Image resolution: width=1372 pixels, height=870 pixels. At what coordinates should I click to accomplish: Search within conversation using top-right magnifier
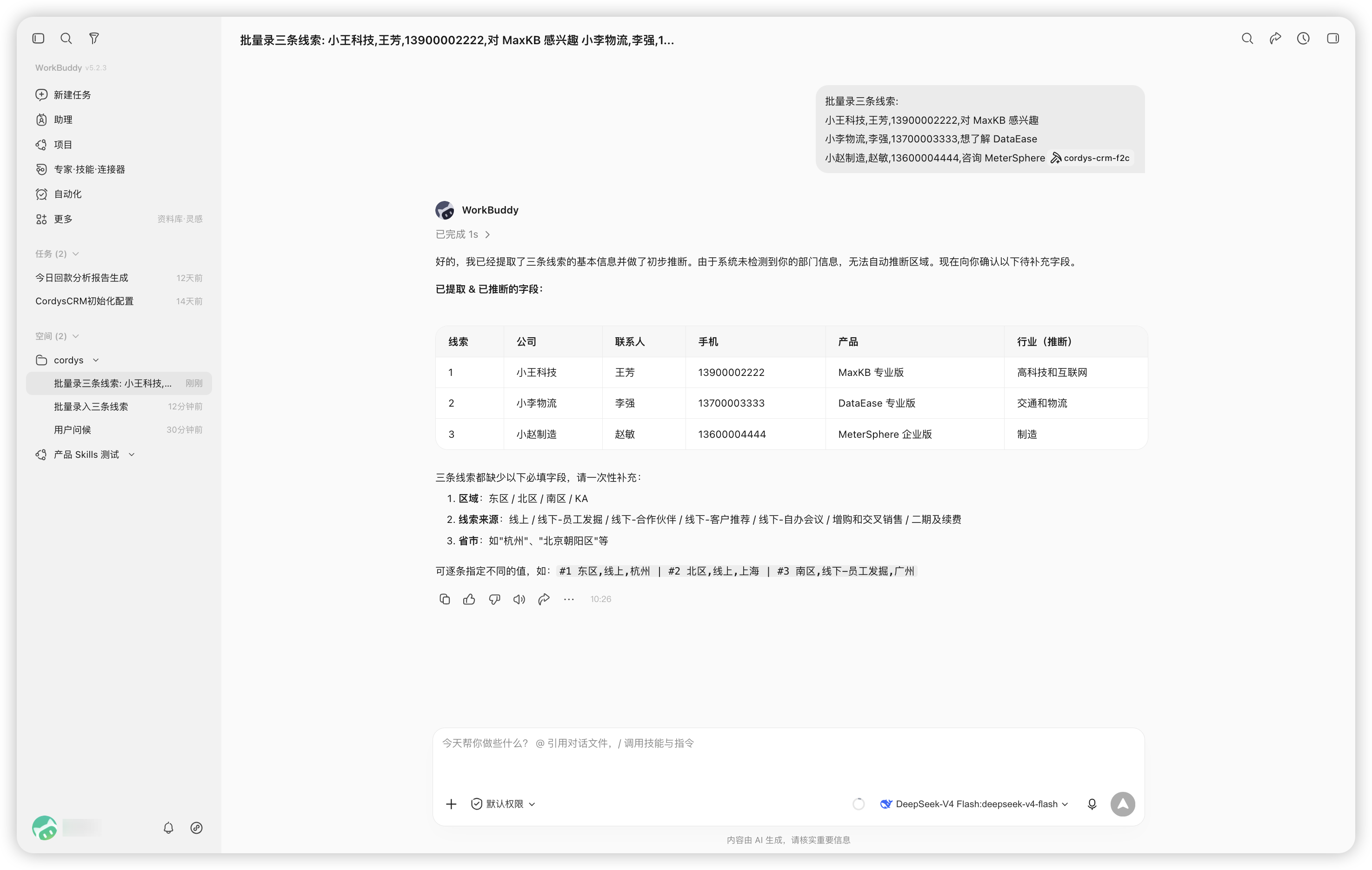[1247, 38]
